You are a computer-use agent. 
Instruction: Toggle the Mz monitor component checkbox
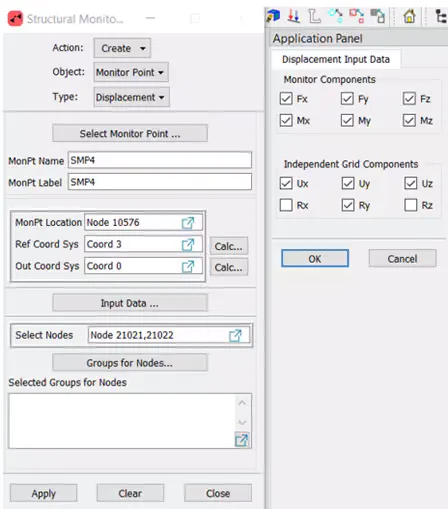tap(409, 120)
